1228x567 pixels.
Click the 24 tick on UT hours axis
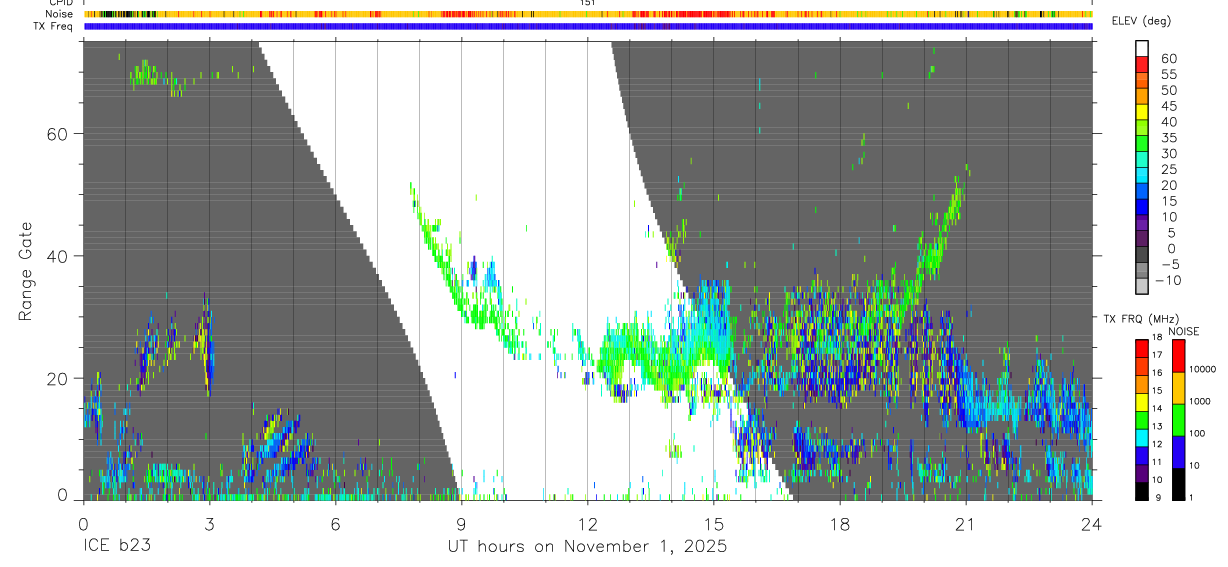point(1092,523)
